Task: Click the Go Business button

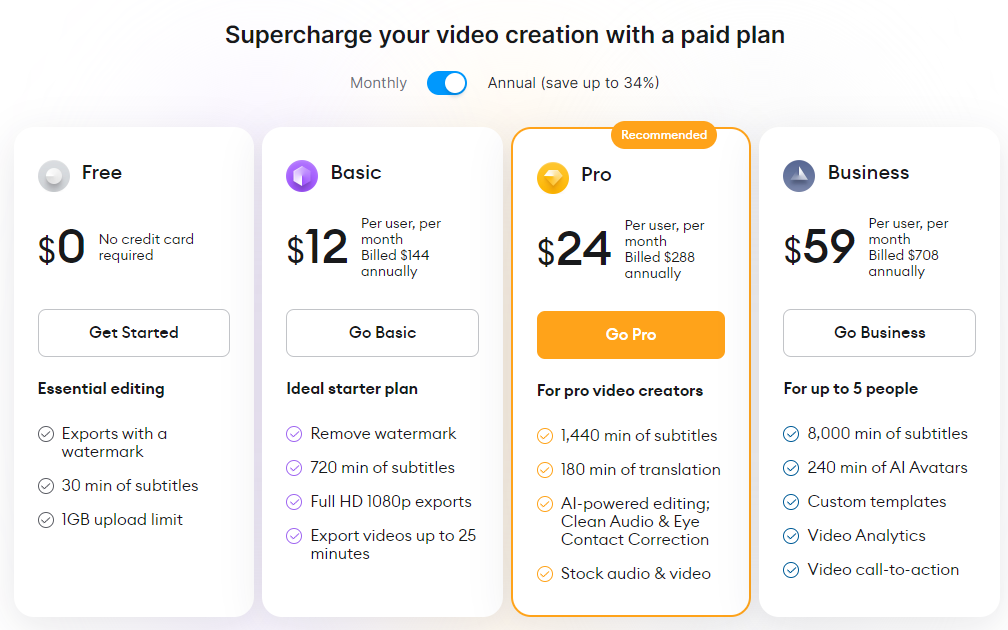Action: tap(879, 334)
